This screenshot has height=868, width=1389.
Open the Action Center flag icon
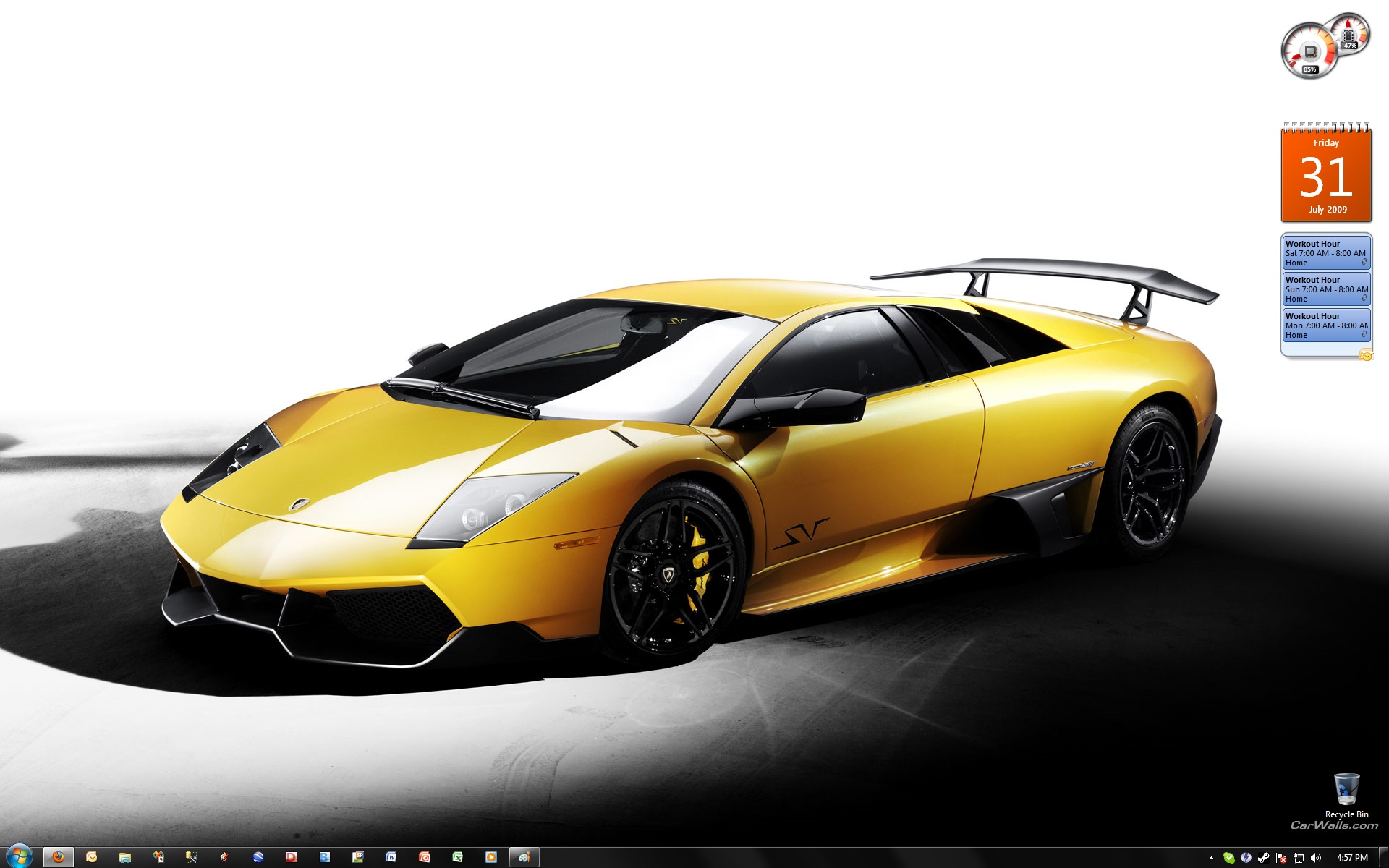(1280, 858)
